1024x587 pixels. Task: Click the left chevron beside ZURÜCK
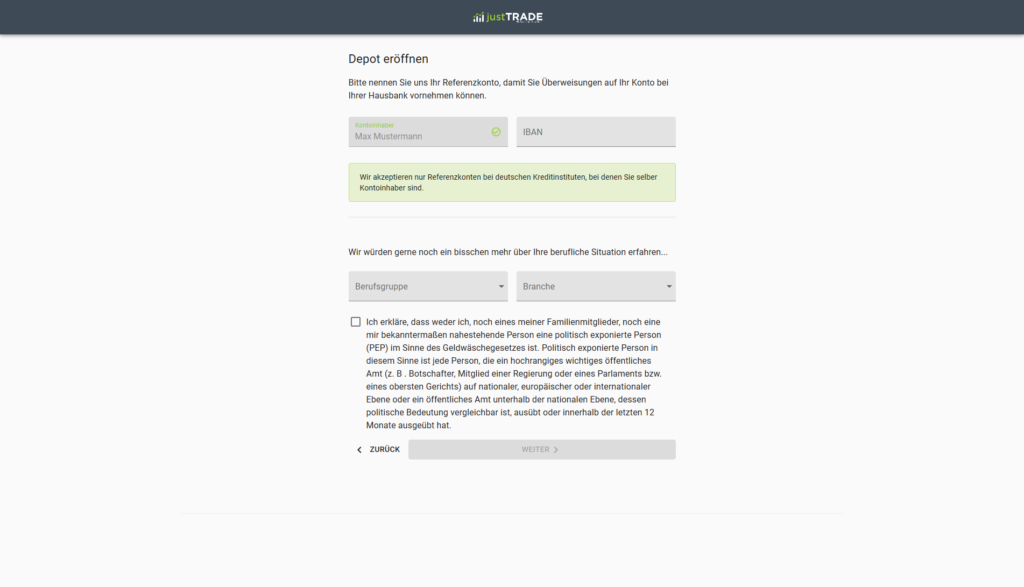[359, 450]
